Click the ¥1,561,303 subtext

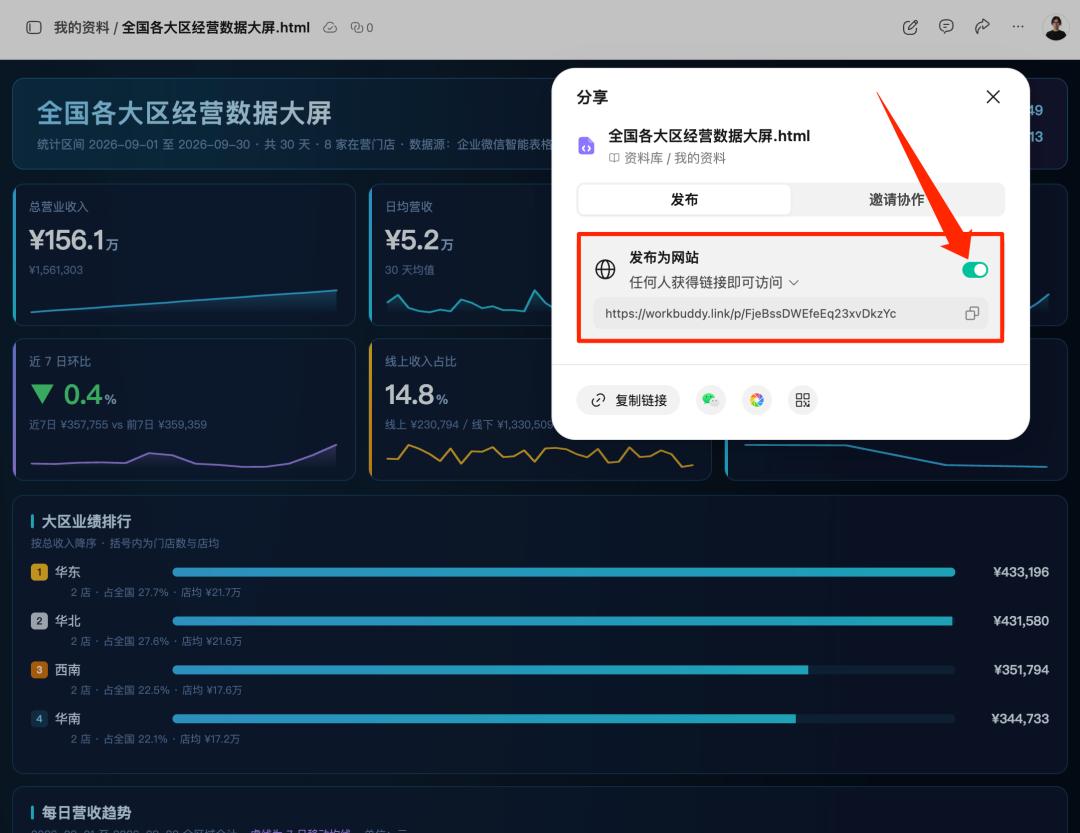click(56, 270)
